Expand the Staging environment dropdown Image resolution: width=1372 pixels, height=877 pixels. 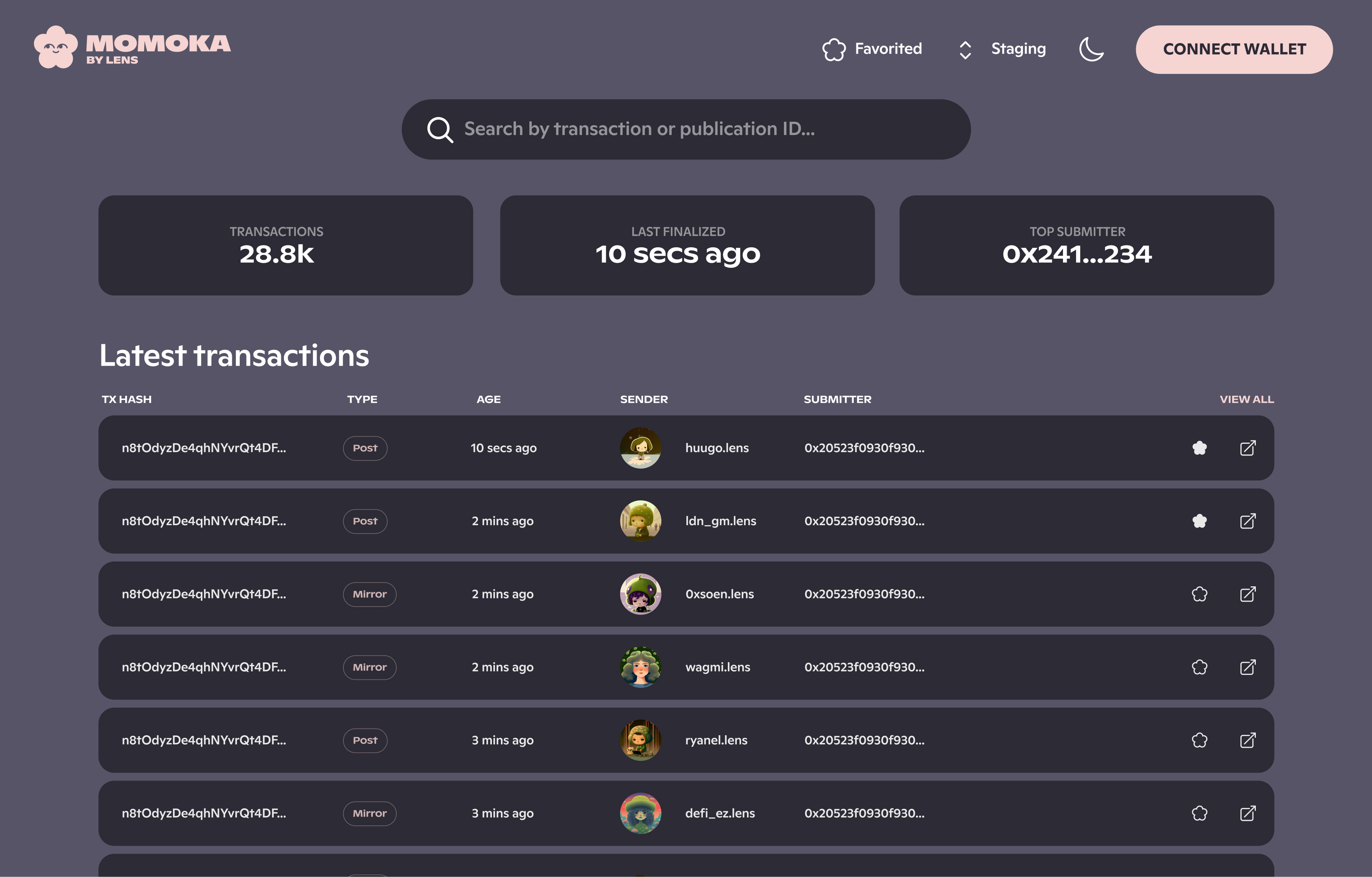[x=1018, y=49]
